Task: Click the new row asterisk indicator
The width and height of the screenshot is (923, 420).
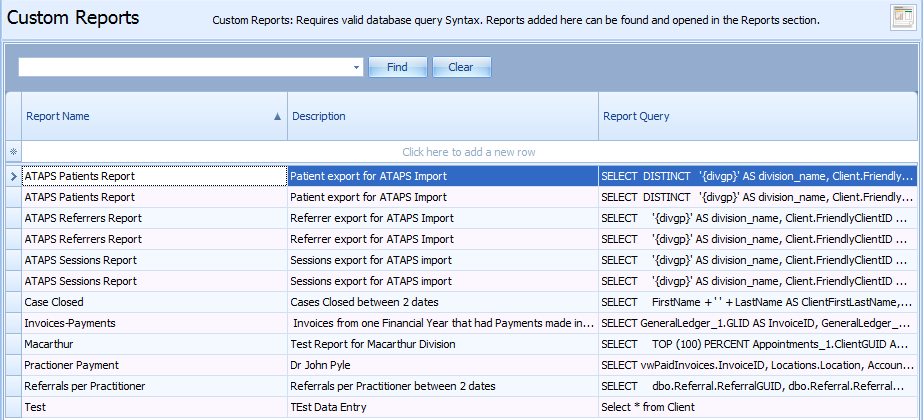Action: coord(14,152)
